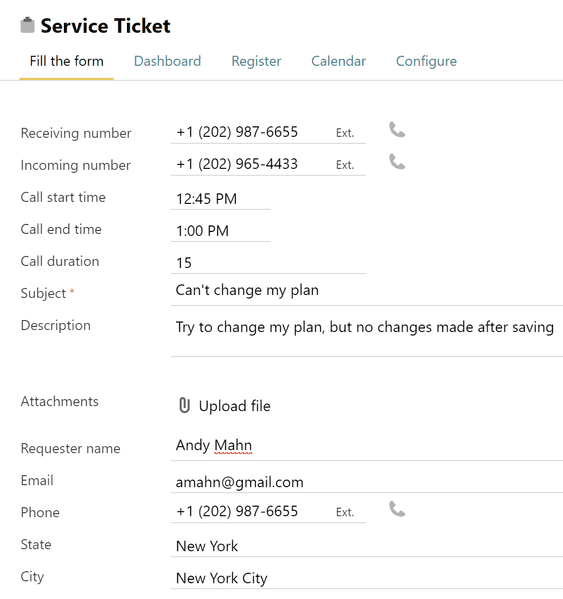Go to the Configure tab
Screen dimensions: 563x599
click(x=426, y=61)
